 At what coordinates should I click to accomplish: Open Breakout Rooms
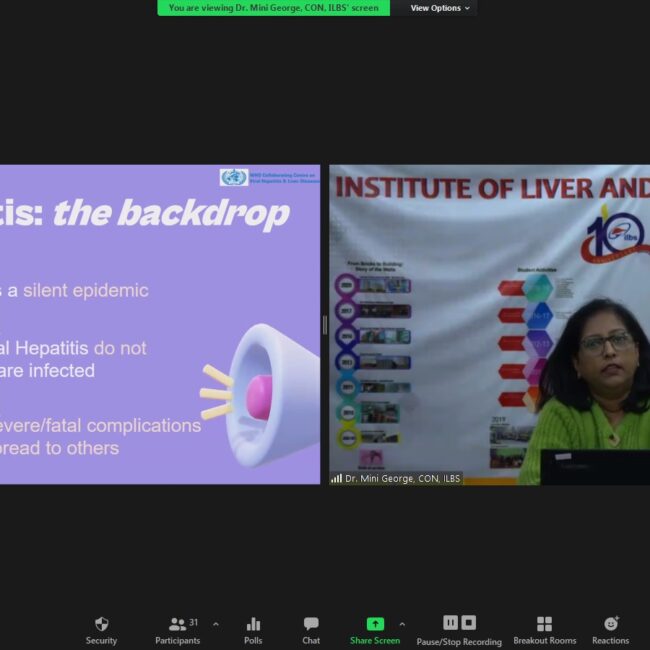pos(544,624)
